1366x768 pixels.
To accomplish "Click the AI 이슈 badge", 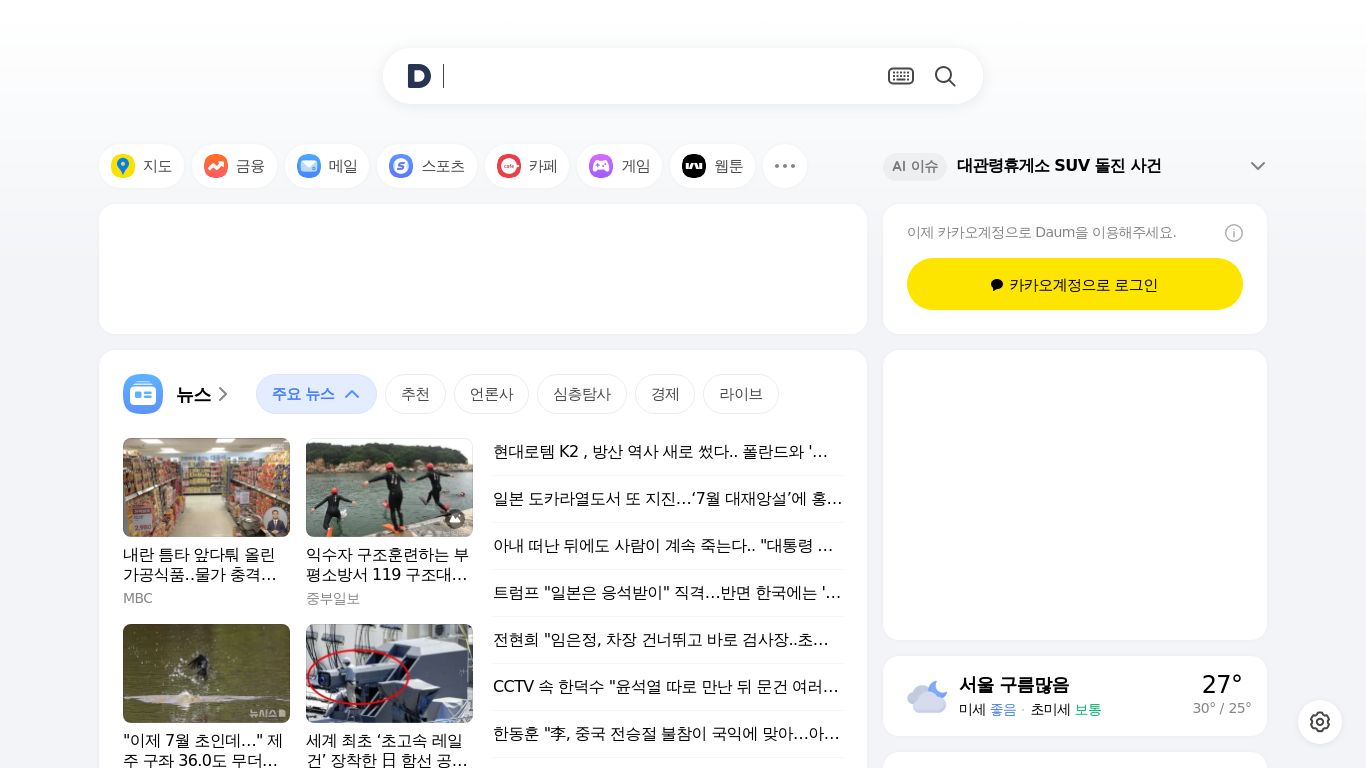I will click(x=914, y=166).
